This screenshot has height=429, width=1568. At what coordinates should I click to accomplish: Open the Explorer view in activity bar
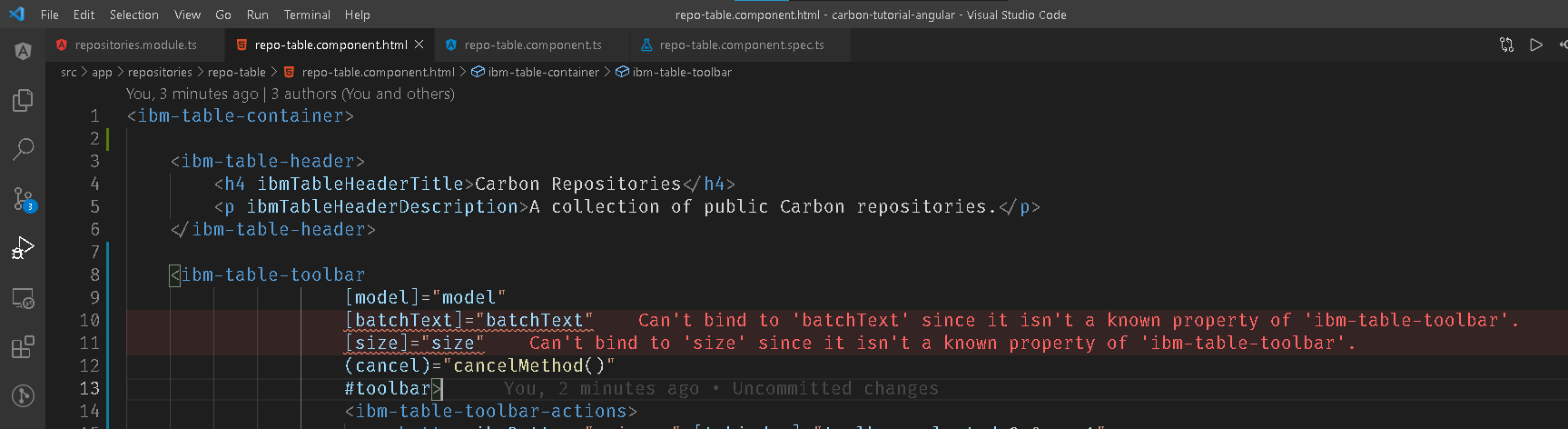pyautogui.click(x=23, y=100)
